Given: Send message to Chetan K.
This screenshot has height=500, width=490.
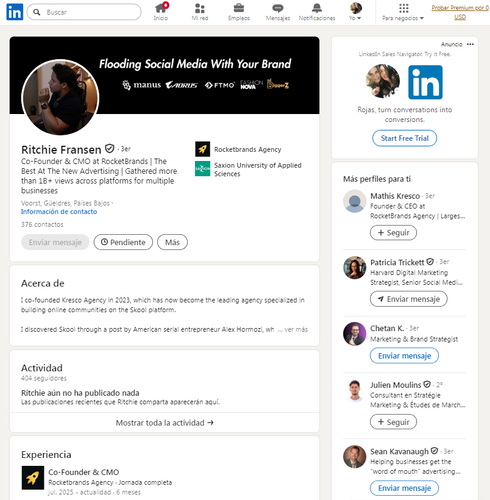Looking at the screenshot, I should coord(404,356).
